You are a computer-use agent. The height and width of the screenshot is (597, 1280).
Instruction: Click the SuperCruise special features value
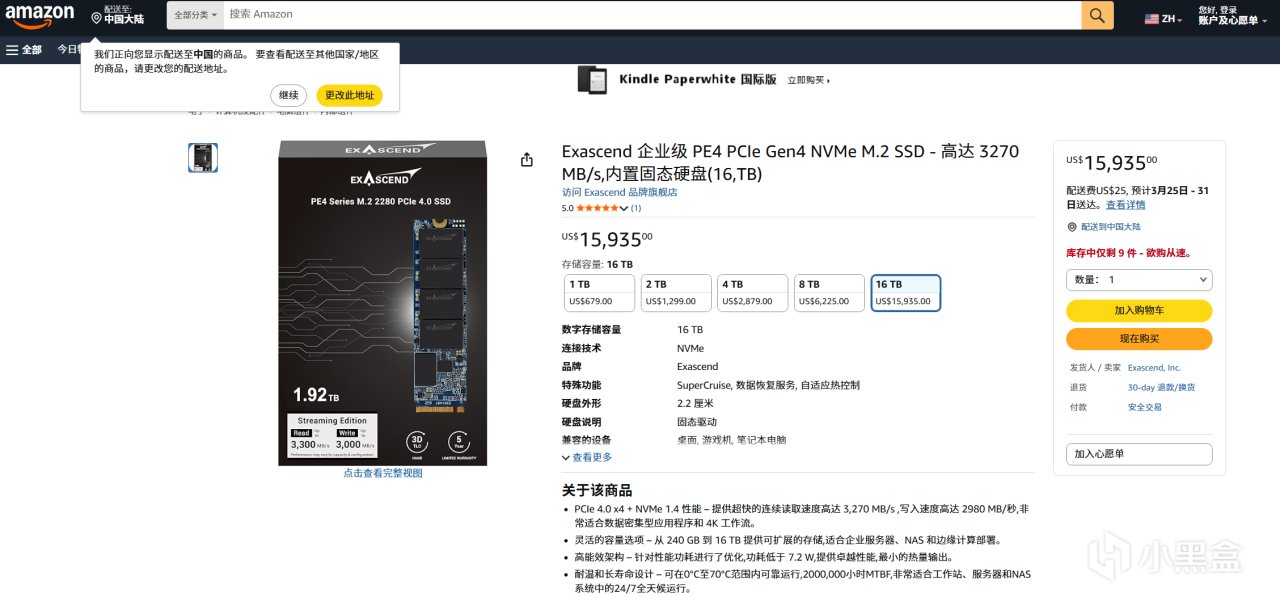(768, 385)
